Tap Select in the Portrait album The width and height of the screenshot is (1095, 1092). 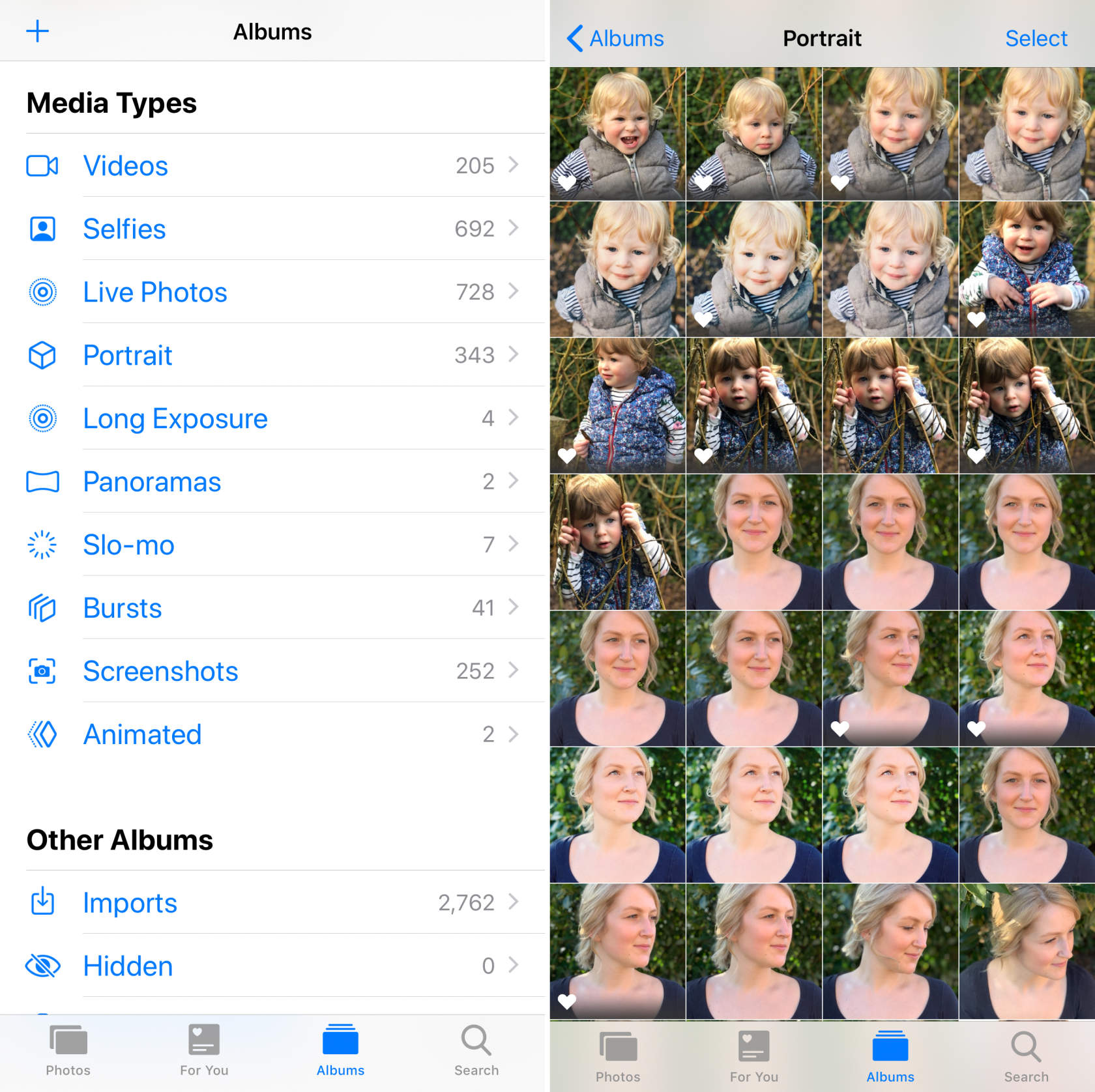click(1036, 38)
